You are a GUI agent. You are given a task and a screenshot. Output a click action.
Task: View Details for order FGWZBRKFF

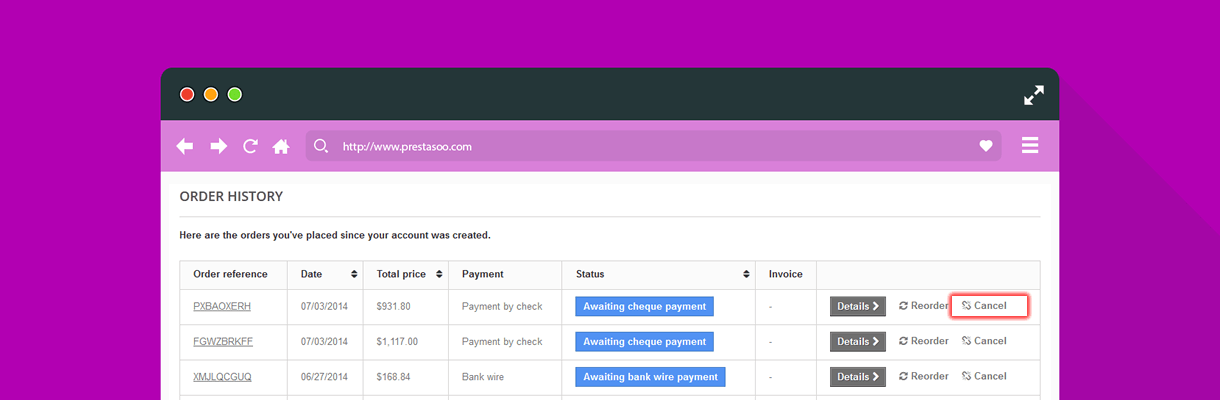[858, 341]
